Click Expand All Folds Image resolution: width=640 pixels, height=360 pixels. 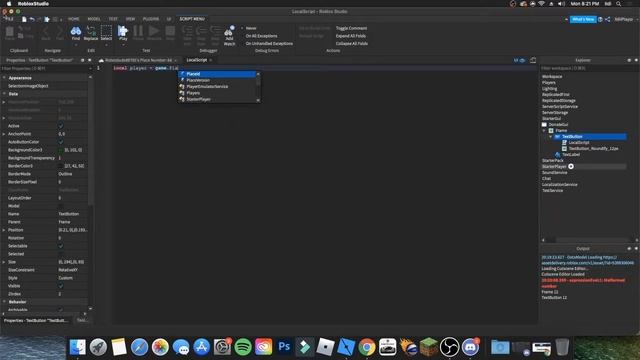[351, 36]
